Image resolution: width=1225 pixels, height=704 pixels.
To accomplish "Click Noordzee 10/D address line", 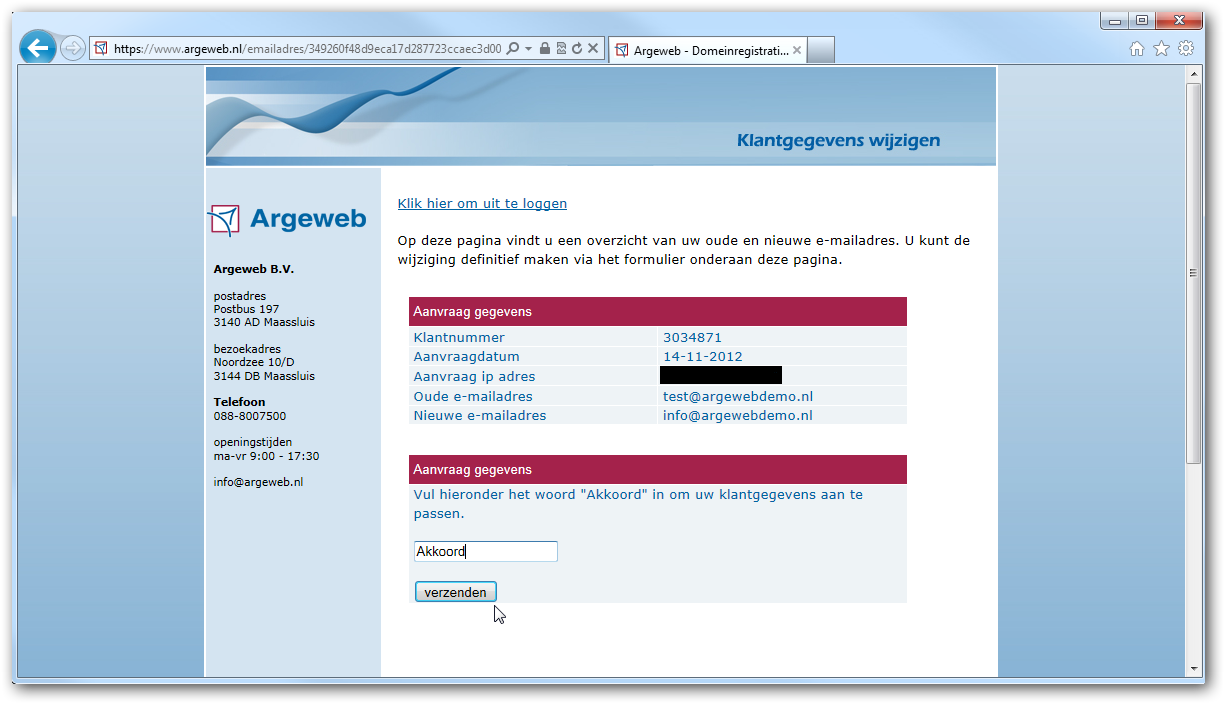I will (x=254, y=363).
